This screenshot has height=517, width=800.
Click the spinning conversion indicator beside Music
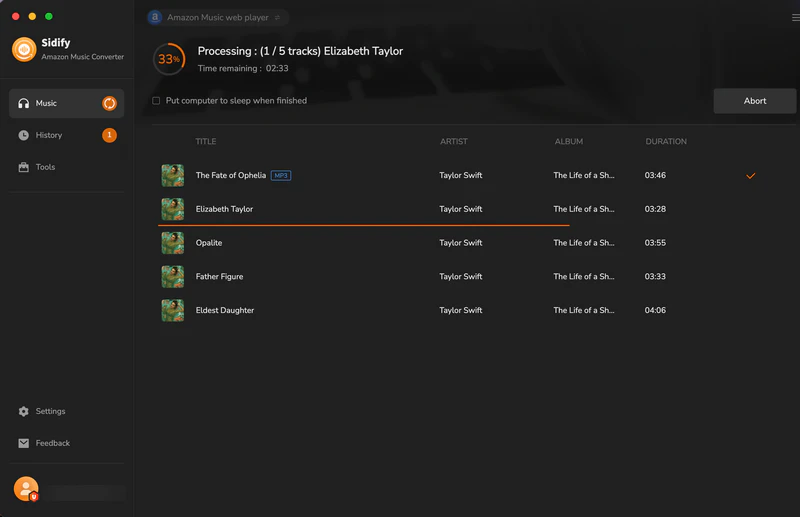tap(109, 104)
